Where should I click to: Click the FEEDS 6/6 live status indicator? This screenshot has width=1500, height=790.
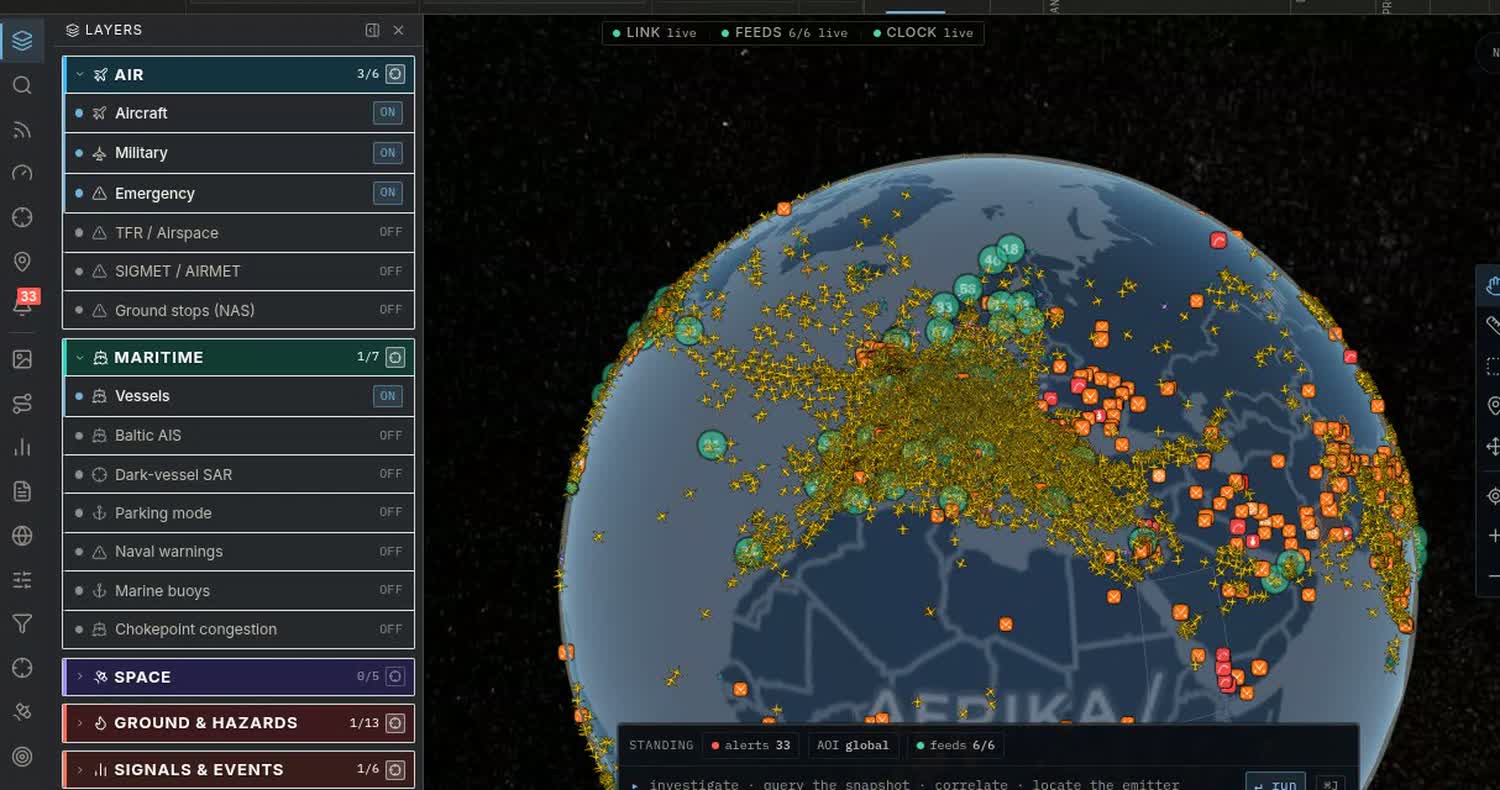(x=785, y=33)
